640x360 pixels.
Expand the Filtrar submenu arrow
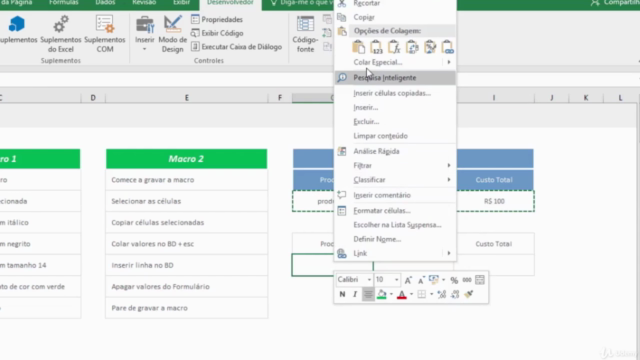(449, 165)
